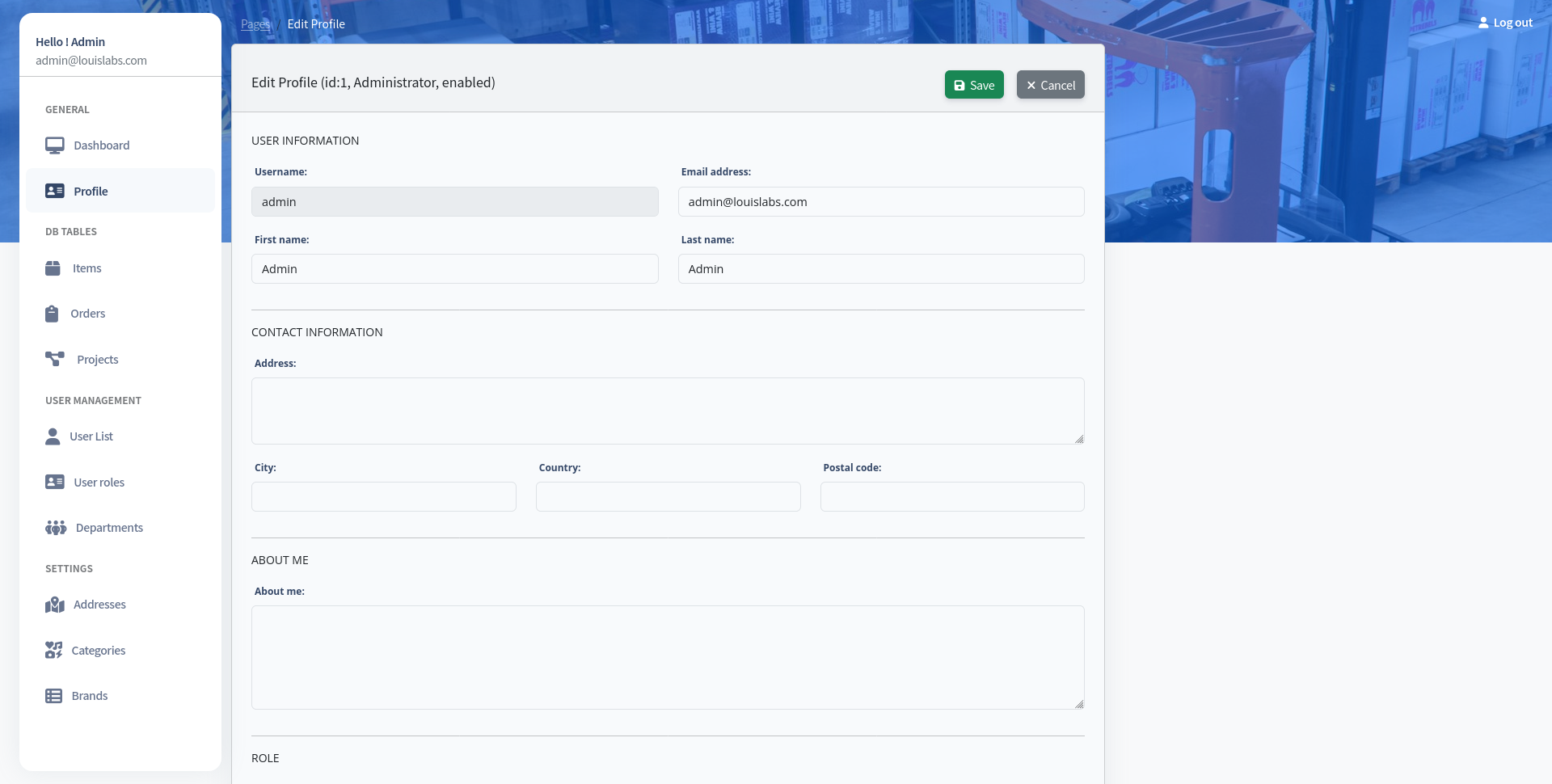Image resolution: width=1552 pixels, height=784 pixels.
Task: Click the Departments people icon
Action: [x=56, y=528]
